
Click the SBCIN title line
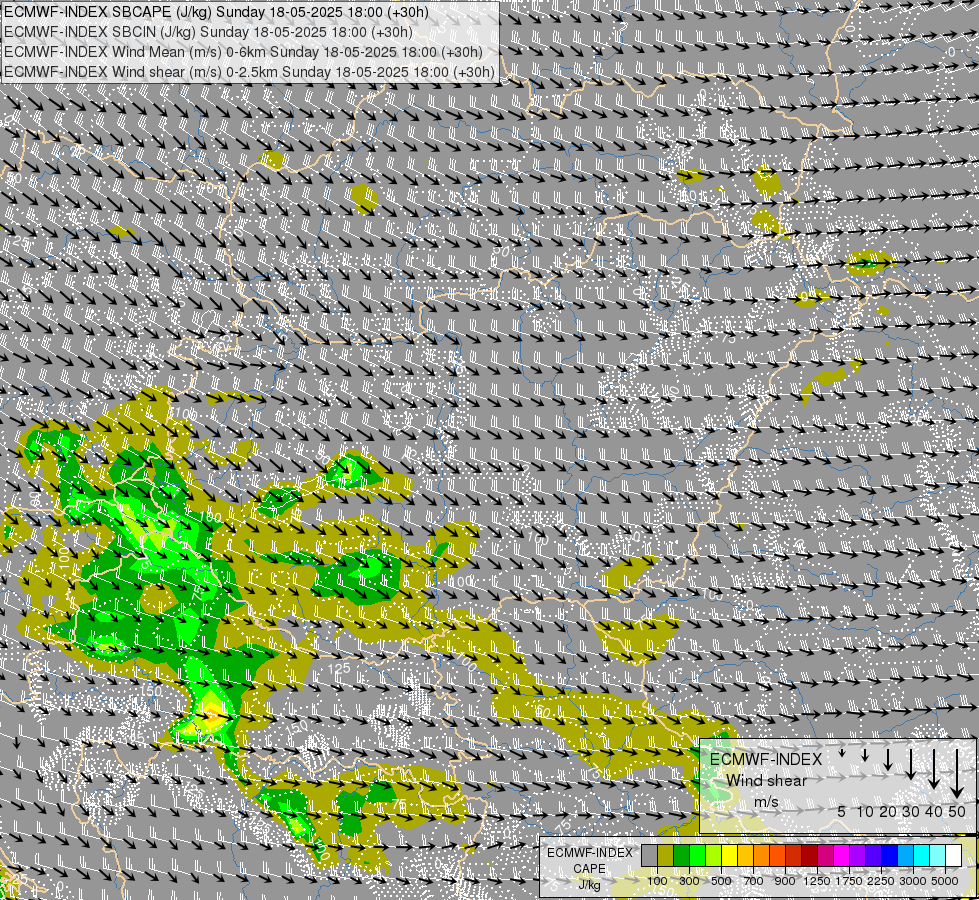208,32
